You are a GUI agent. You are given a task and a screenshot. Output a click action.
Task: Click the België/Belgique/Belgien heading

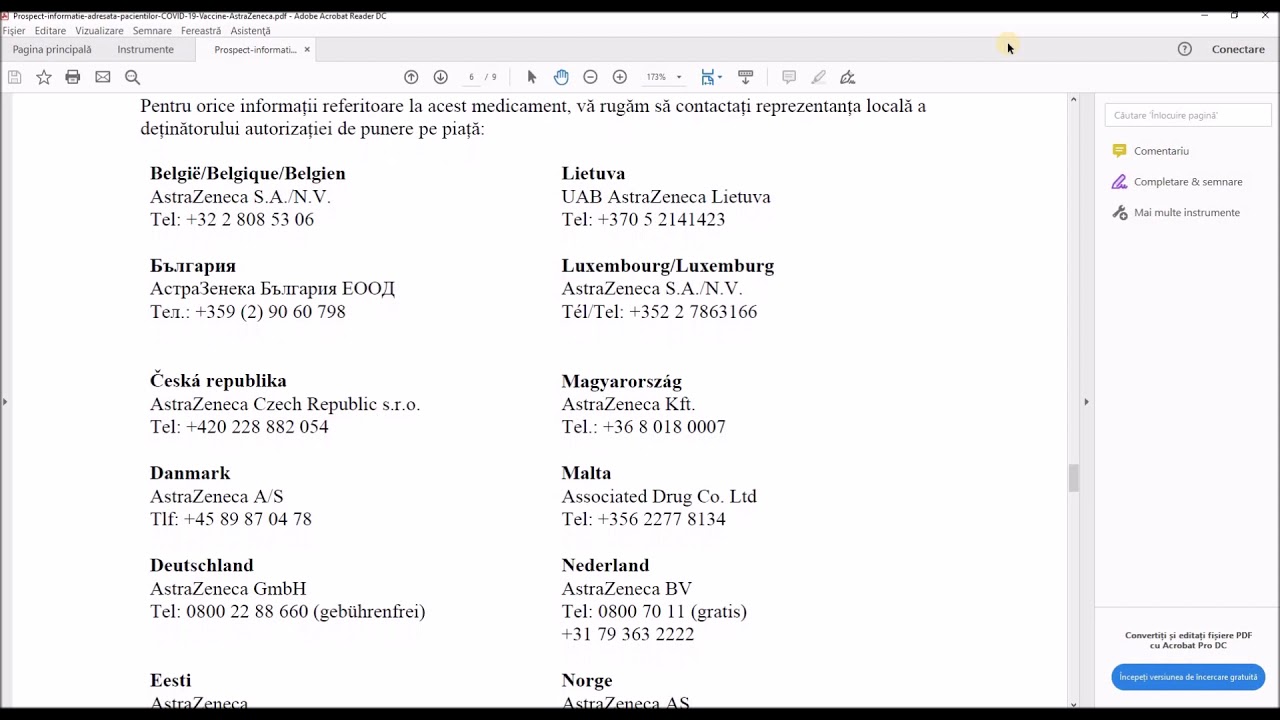click(x=248, y=174)
